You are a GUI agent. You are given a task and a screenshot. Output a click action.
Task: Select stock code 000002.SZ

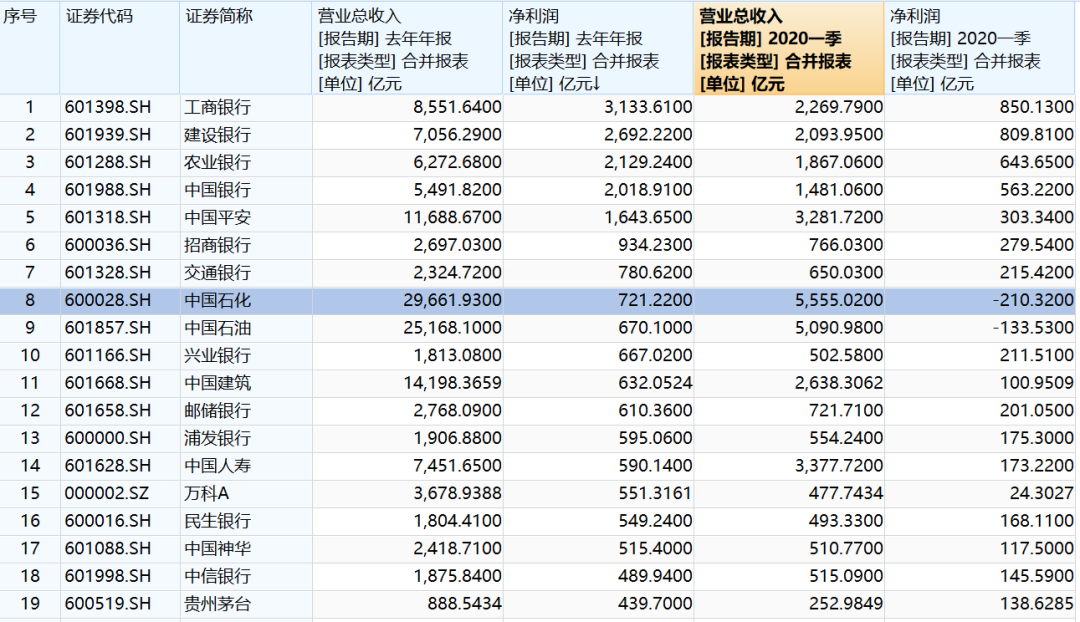click(106, 493)
